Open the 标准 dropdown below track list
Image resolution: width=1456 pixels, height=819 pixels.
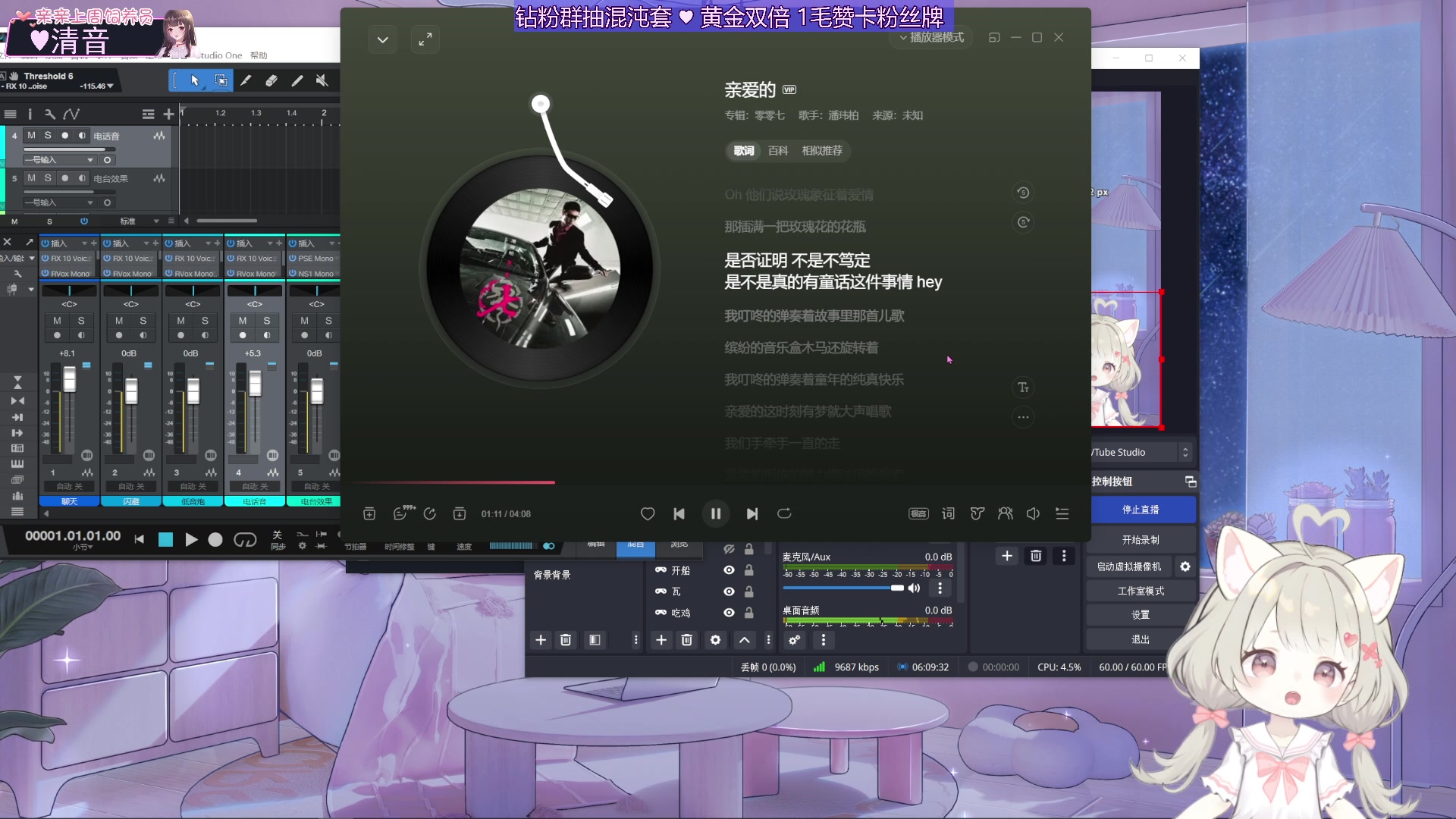(x=140, y=221)
